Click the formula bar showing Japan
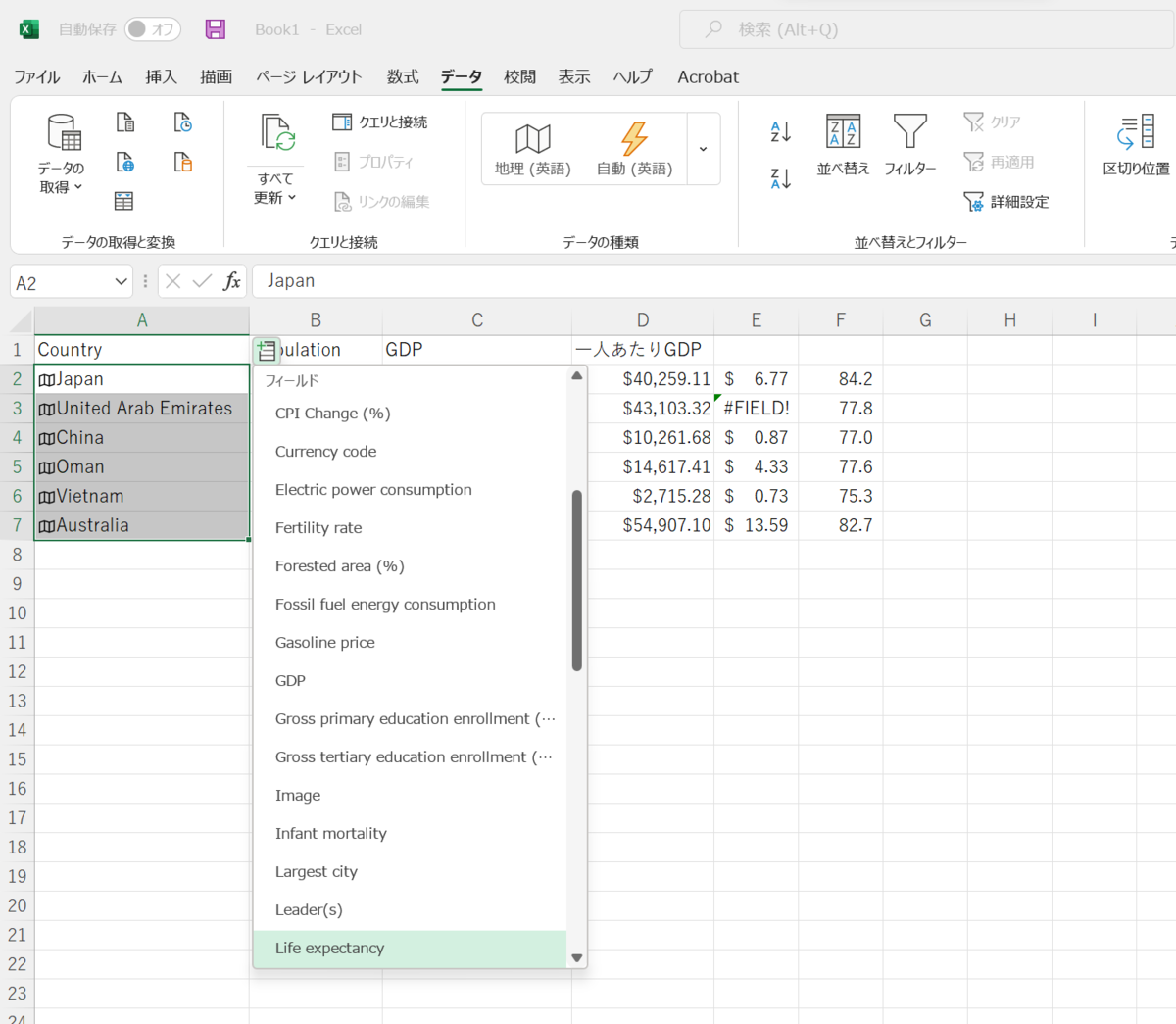The width and height of the screenshot is (1176, 1024). tap(713, 281)
